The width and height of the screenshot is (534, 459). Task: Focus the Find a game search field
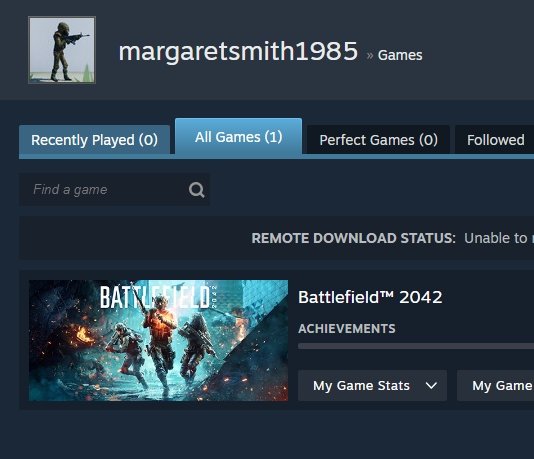tap(114, 189)
